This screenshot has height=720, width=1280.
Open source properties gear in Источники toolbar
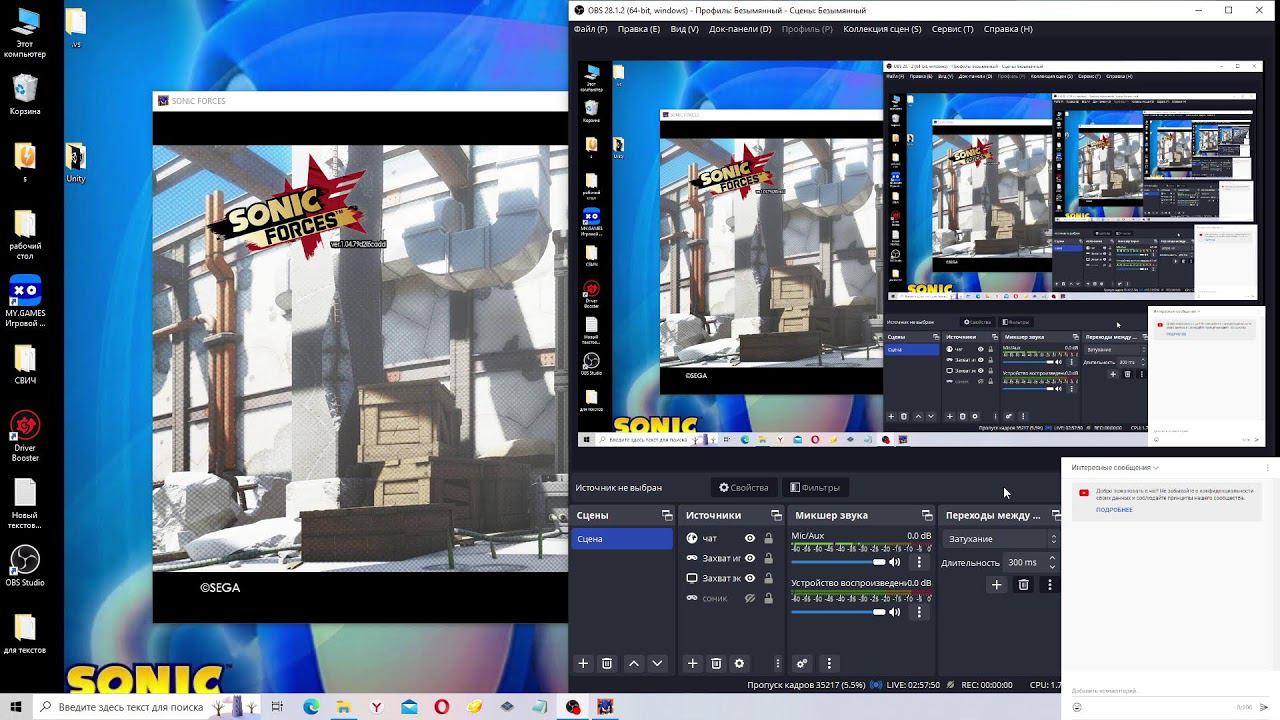tap(740, 663)
